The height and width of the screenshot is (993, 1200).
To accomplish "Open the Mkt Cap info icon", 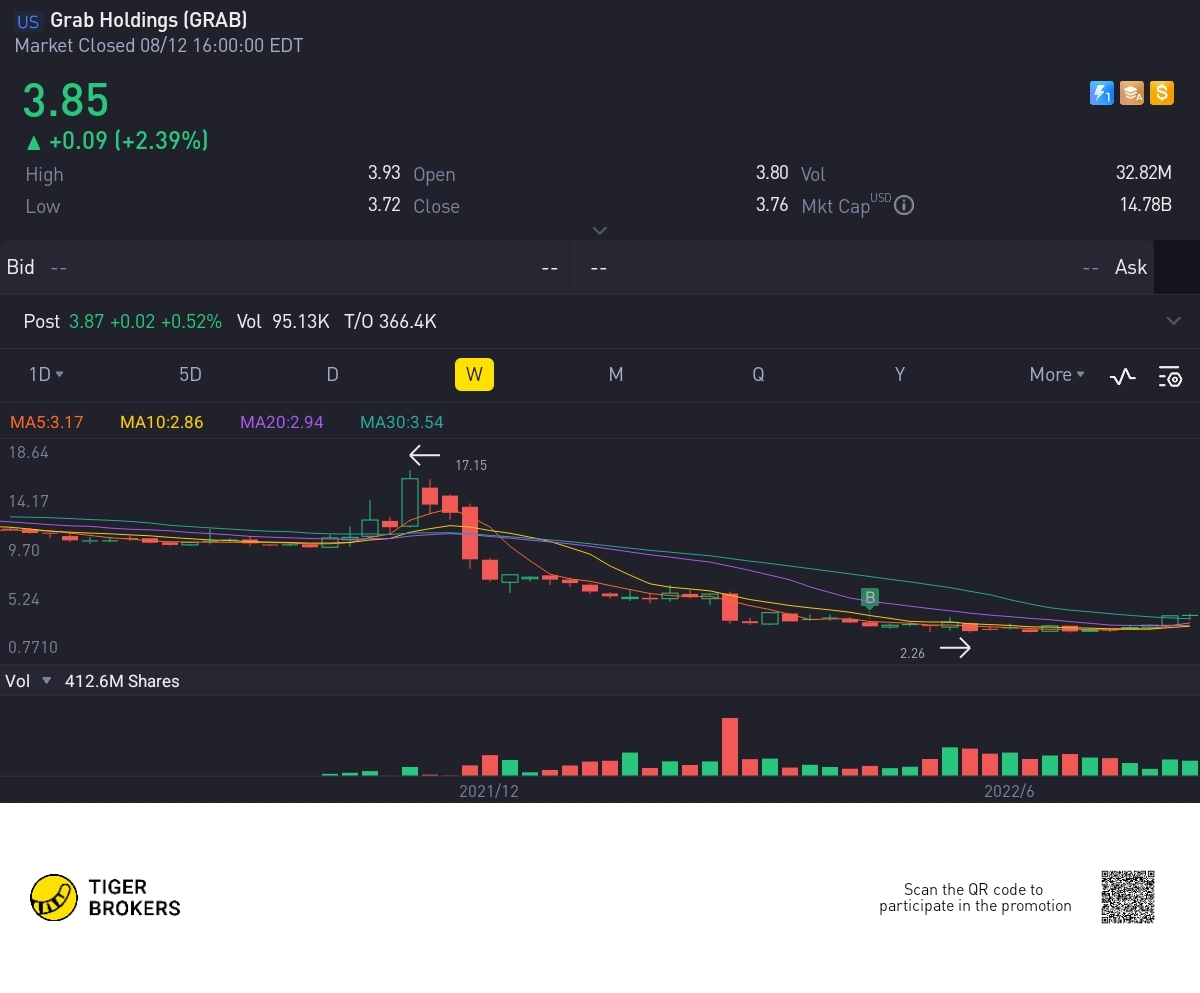I will tap(904, 206).
